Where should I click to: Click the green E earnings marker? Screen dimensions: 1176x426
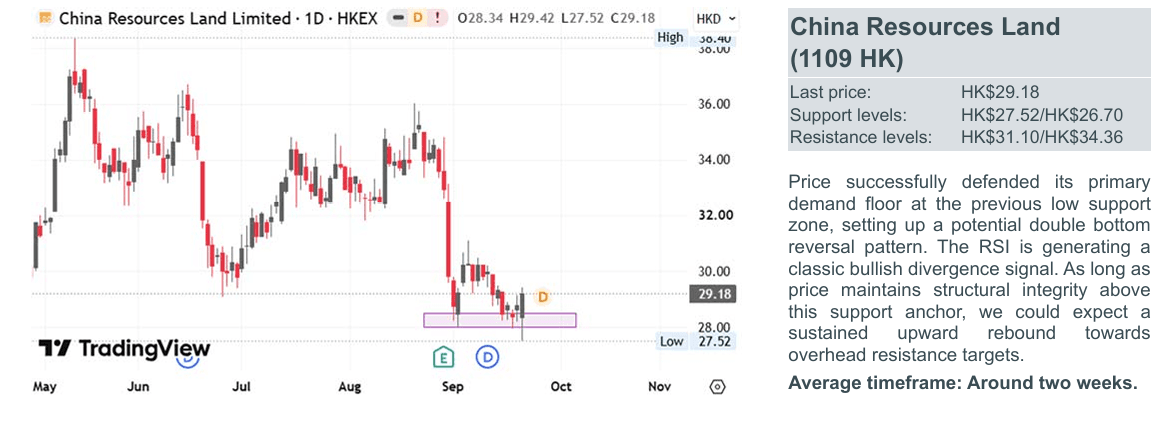point(444,357)
